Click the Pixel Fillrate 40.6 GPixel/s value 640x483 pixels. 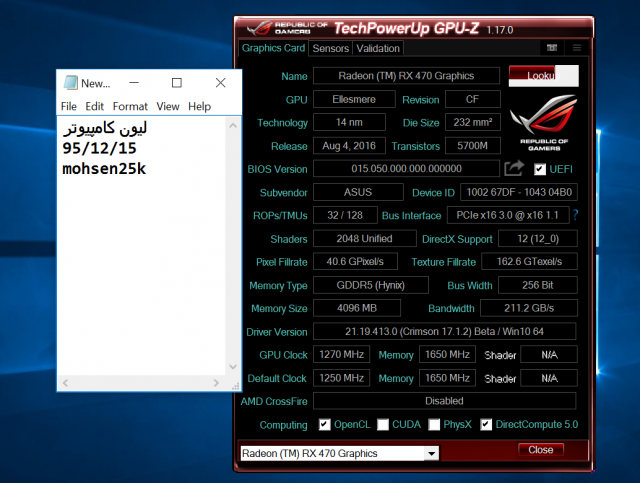355,261
